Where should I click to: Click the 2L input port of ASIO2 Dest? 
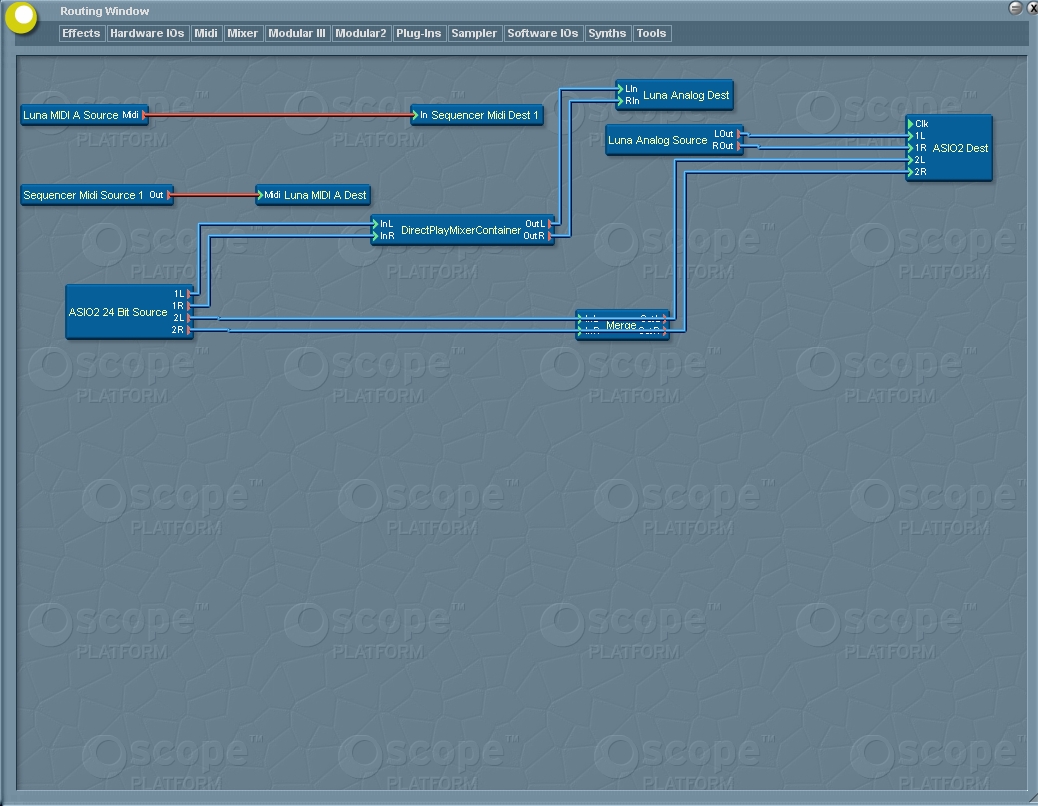click(x=911, y=159)
